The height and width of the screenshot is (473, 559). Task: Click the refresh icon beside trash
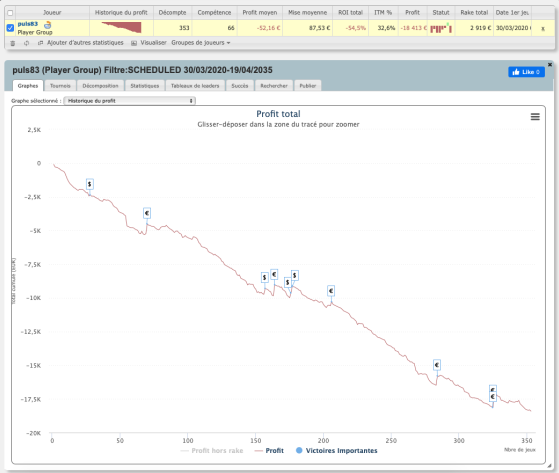point(26,43)
